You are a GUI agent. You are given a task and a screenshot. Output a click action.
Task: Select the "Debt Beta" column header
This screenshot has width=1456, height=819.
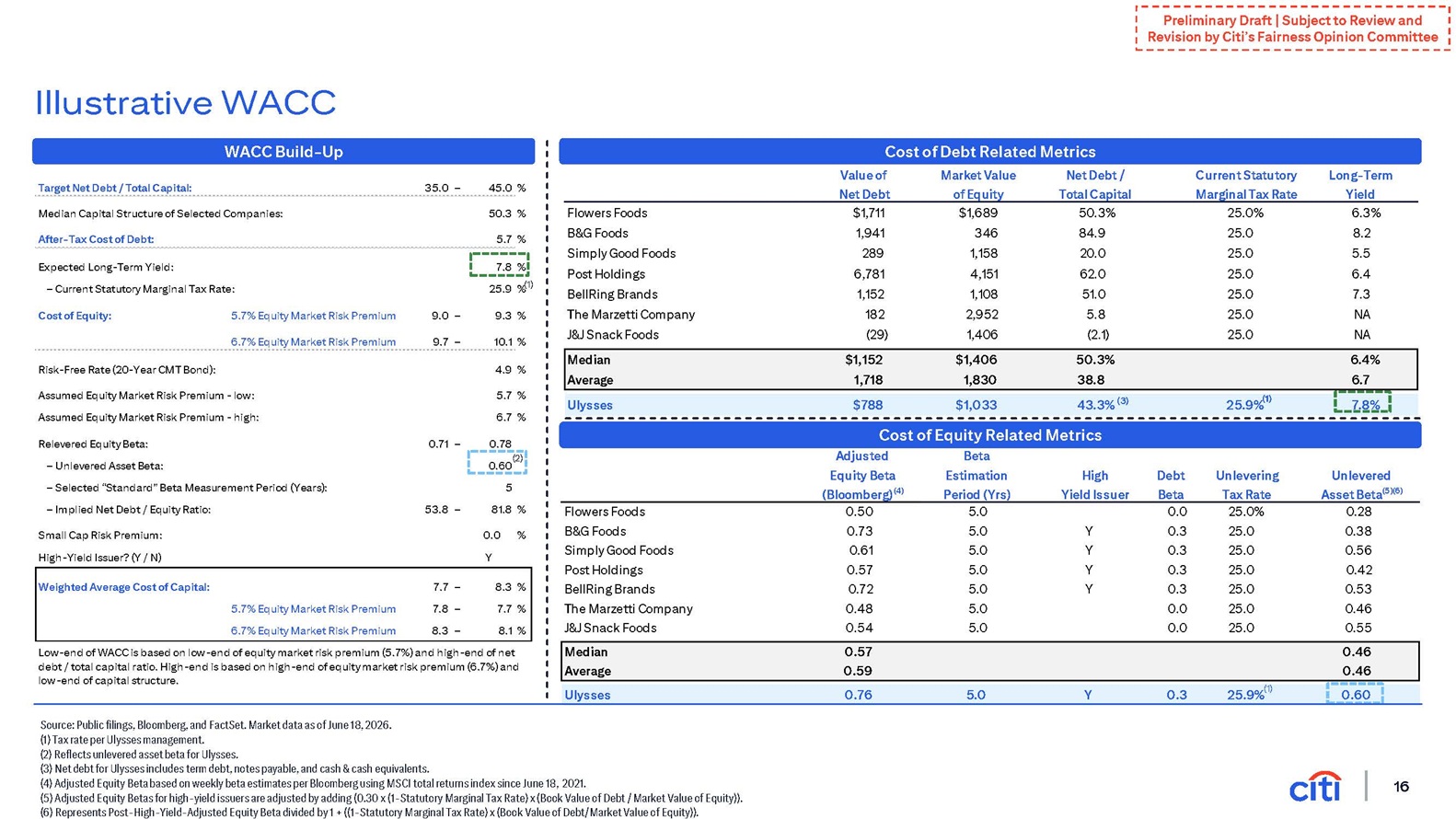tap(1171, 485)
